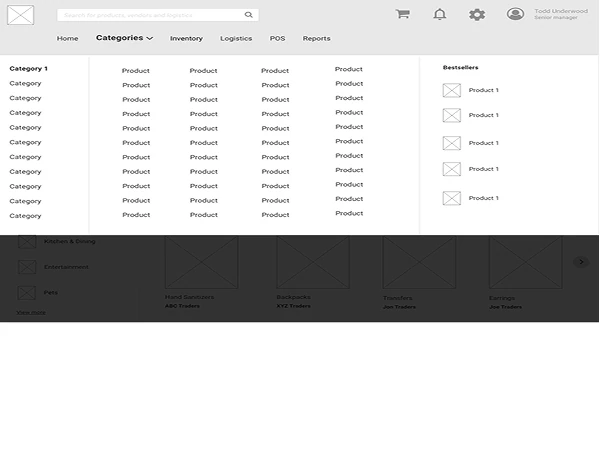This screenshot has width=600, height=452.
Task: Open the Transfers product image
Action: click(419, 262)
